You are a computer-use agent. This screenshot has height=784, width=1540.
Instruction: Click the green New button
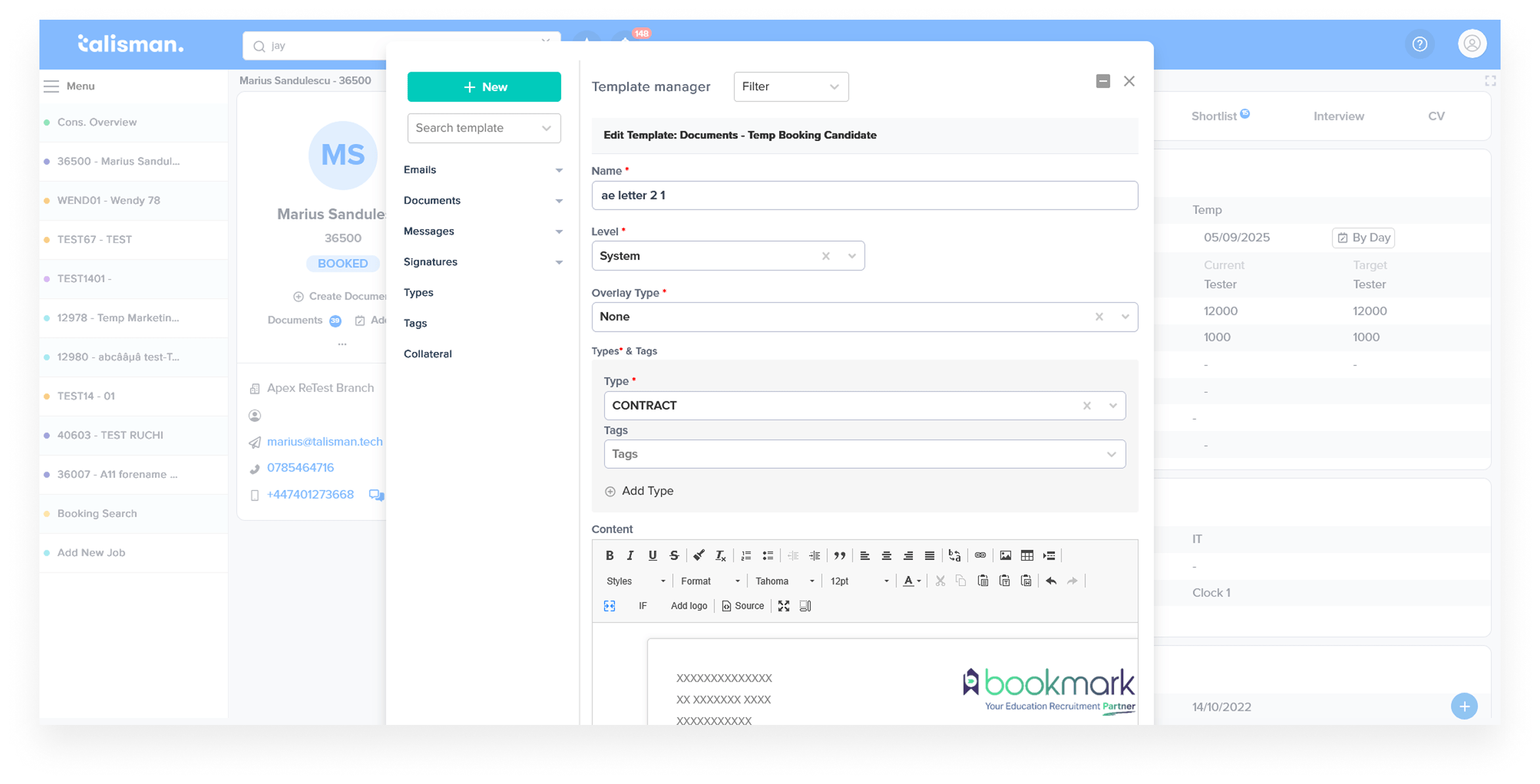[484, 87]
